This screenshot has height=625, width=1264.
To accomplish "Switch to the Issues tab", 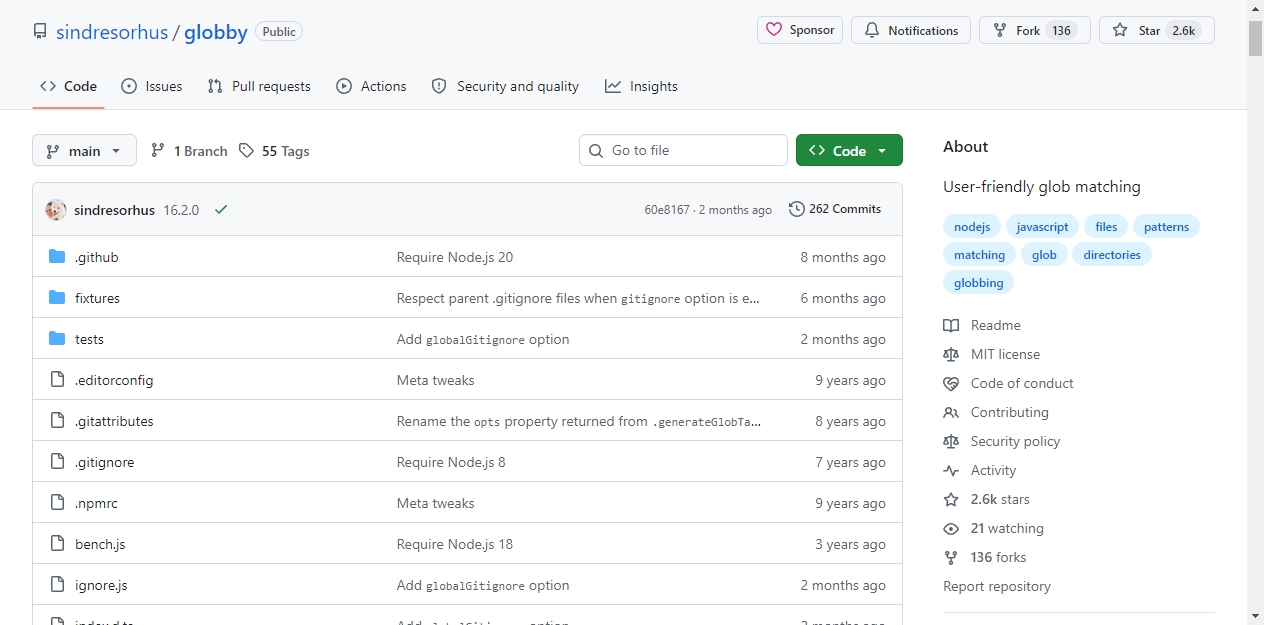I will 152,86.
